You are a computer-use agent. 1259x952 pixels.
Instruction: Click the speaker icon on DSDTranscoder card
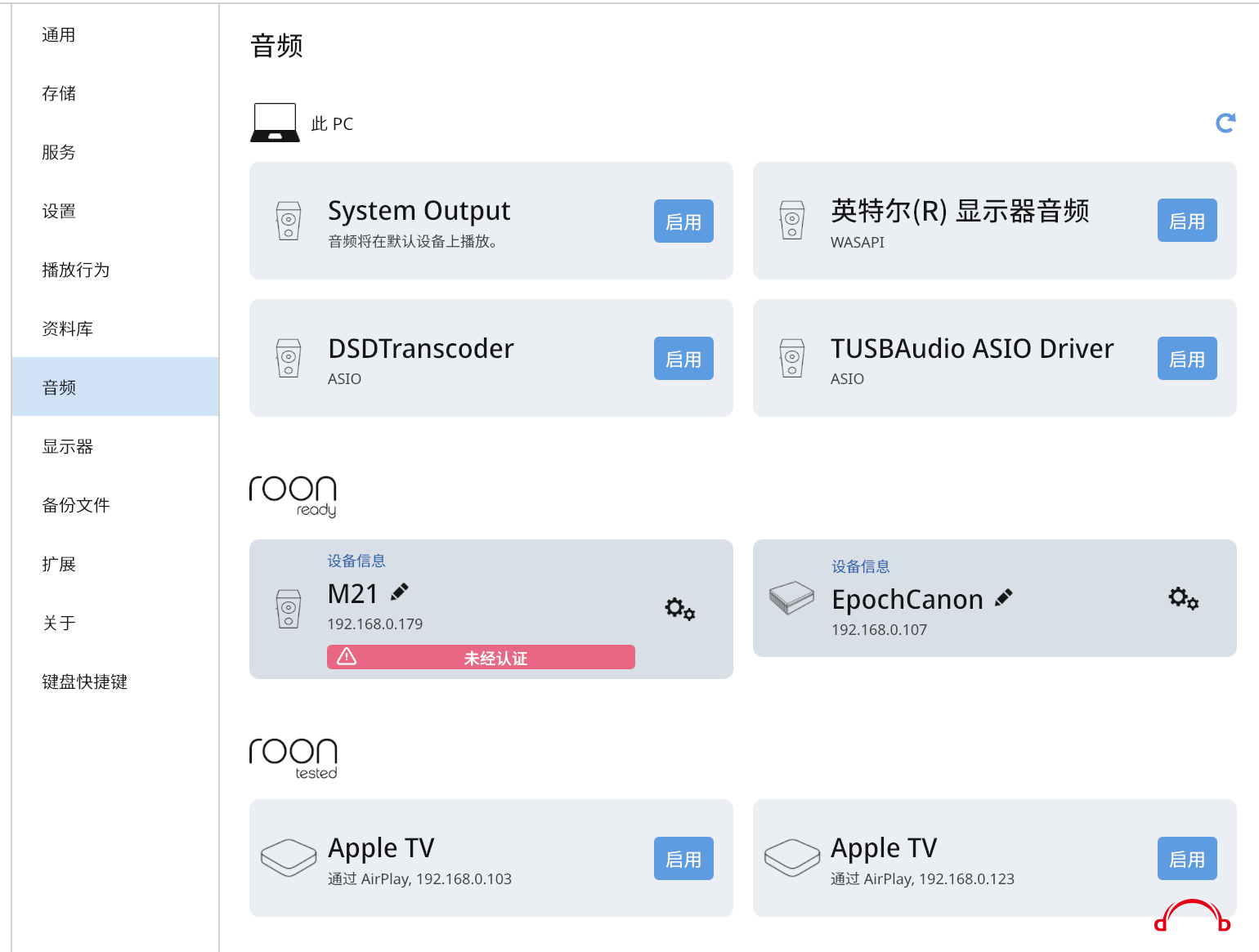(289, 358)
